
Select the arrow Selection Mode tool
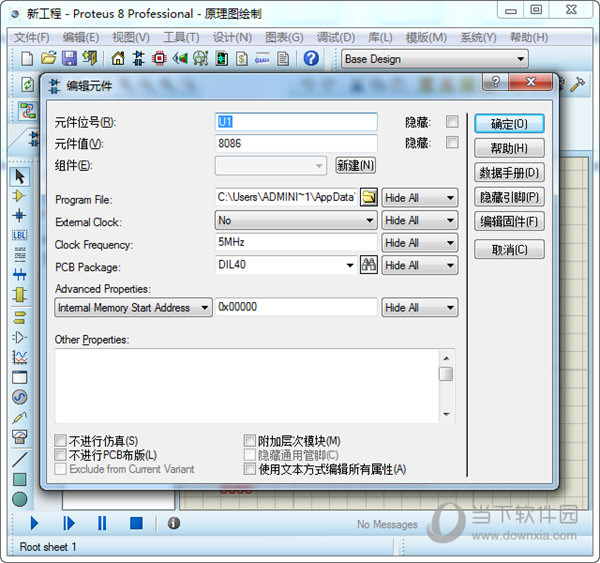pyautogui.click(x=20, y=176)
